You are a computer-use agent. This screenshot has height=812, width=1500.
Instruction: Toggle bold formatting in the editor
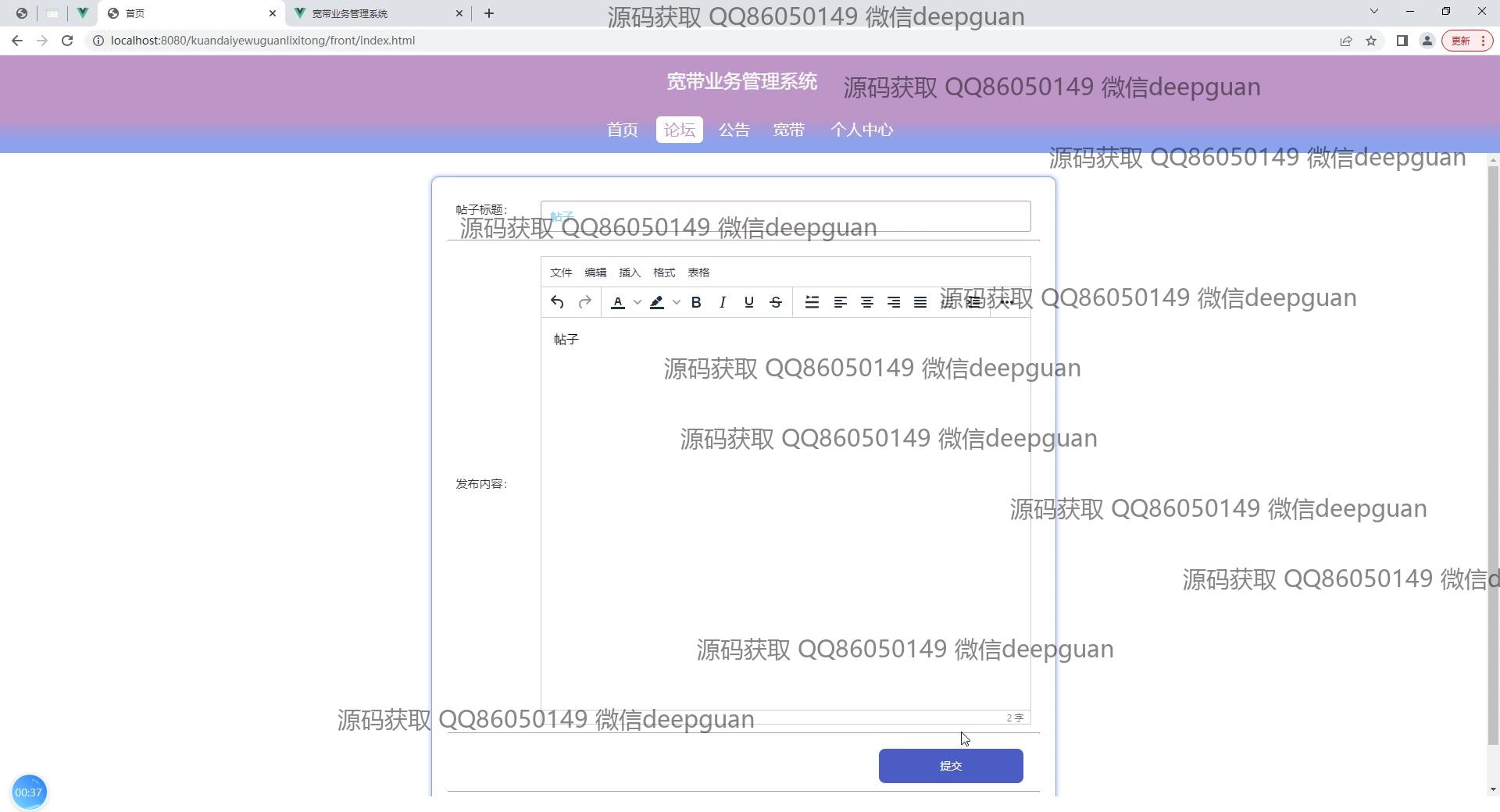(x=696, y=302)
